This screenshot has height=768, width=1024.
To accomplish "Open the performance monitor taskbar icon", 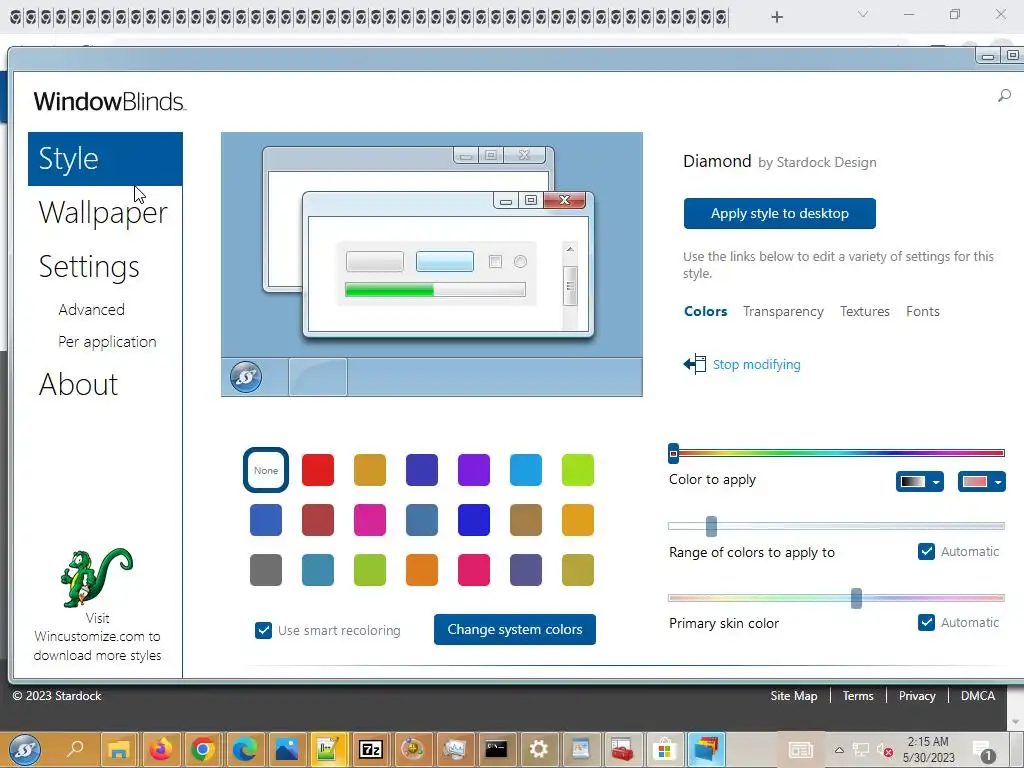I will (x=455, y=750).
